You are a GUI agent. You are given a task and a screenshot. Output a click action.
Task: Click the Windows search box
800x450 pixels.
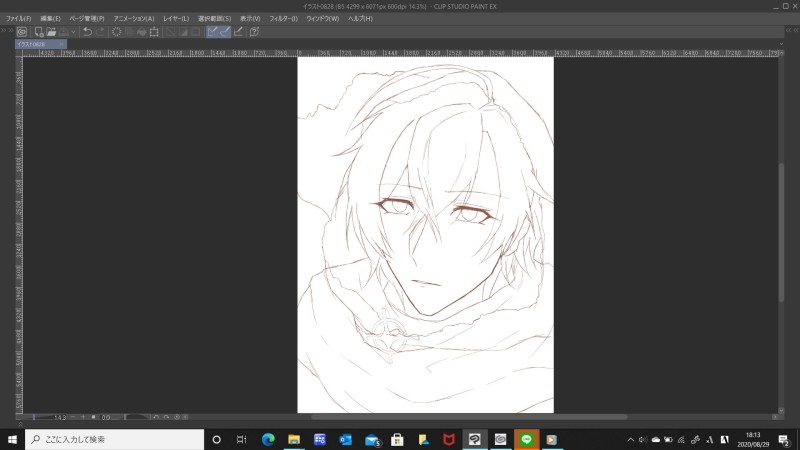click(x=114, y=439)
